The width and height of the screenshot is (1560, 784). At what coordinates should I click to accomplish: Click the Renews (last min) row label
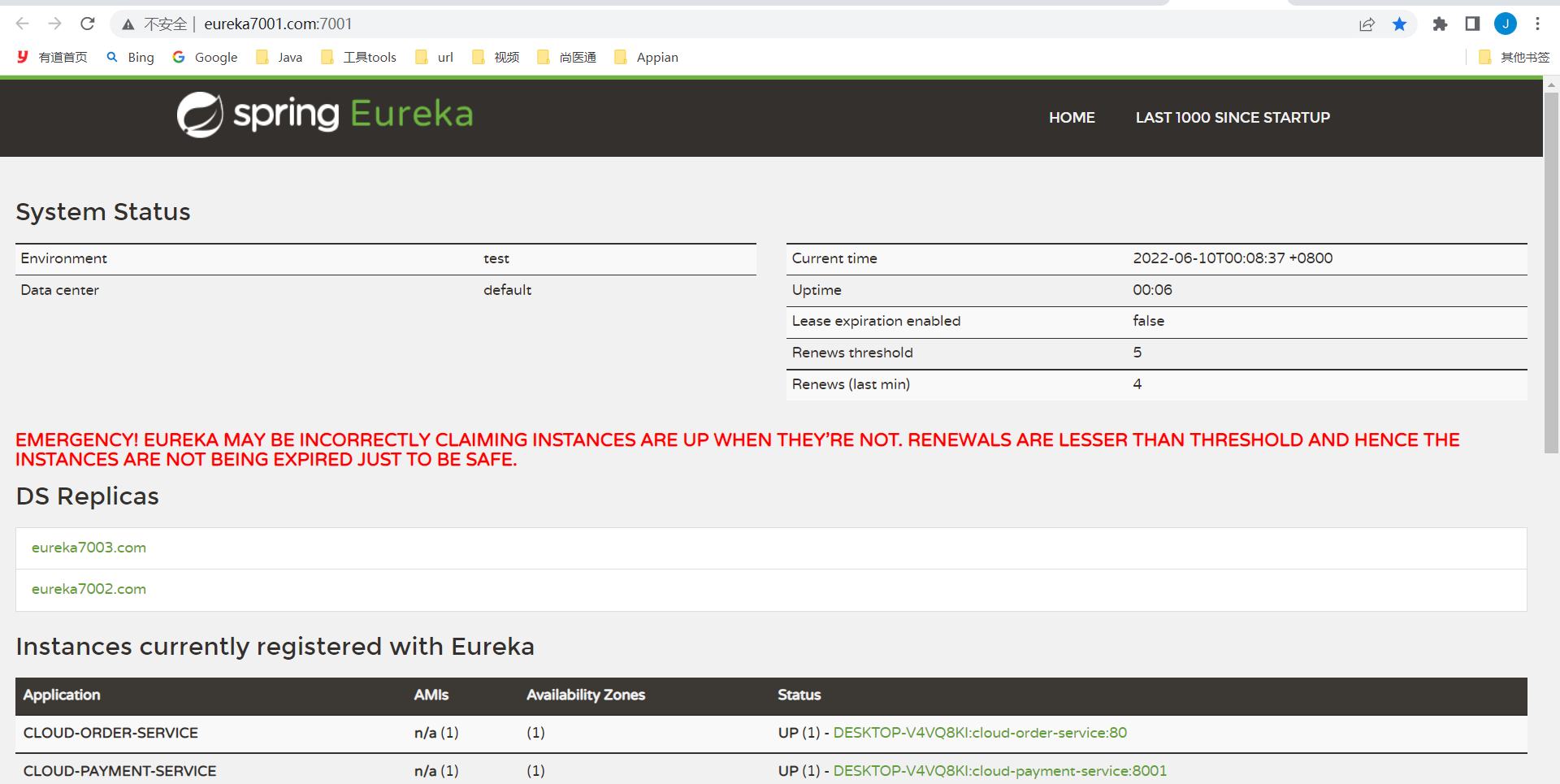(x=851, y=384)
